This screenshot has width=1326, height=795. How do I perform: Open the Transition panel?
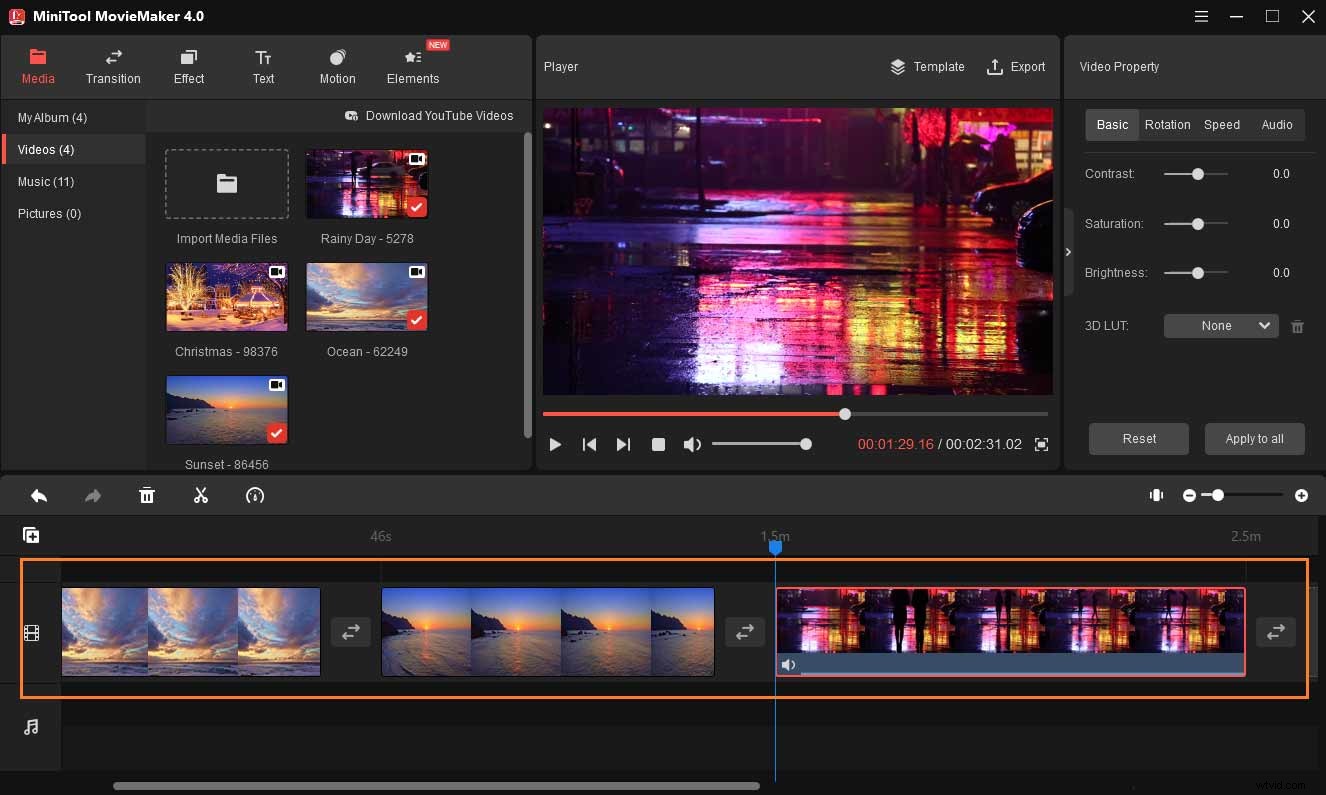click(x=112, y=66)
